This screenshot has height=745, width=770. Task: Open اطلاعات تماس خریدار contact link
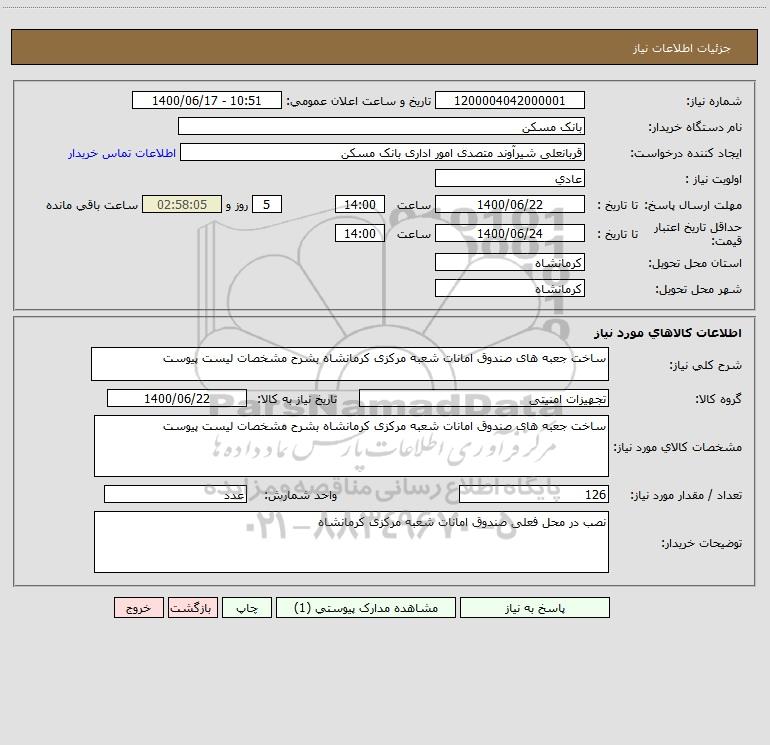pyautogui.click(x=122, y=153)
